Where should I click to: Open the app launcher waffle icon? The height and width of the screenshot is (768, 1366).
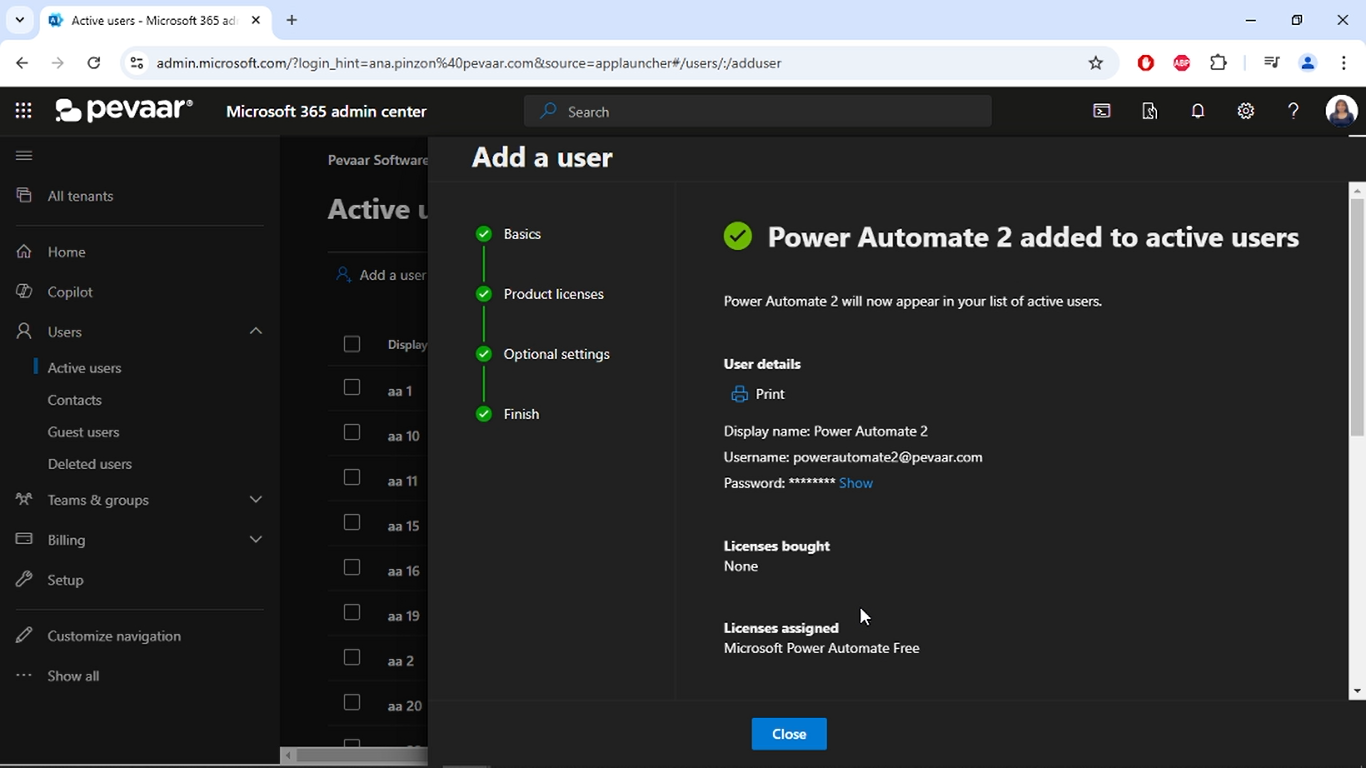click(24, 111)
